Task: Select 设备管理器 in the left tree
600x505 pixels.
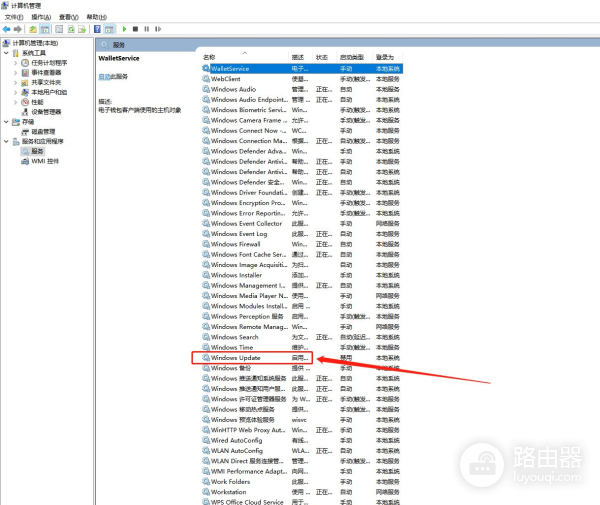Action: pos(45,112)
